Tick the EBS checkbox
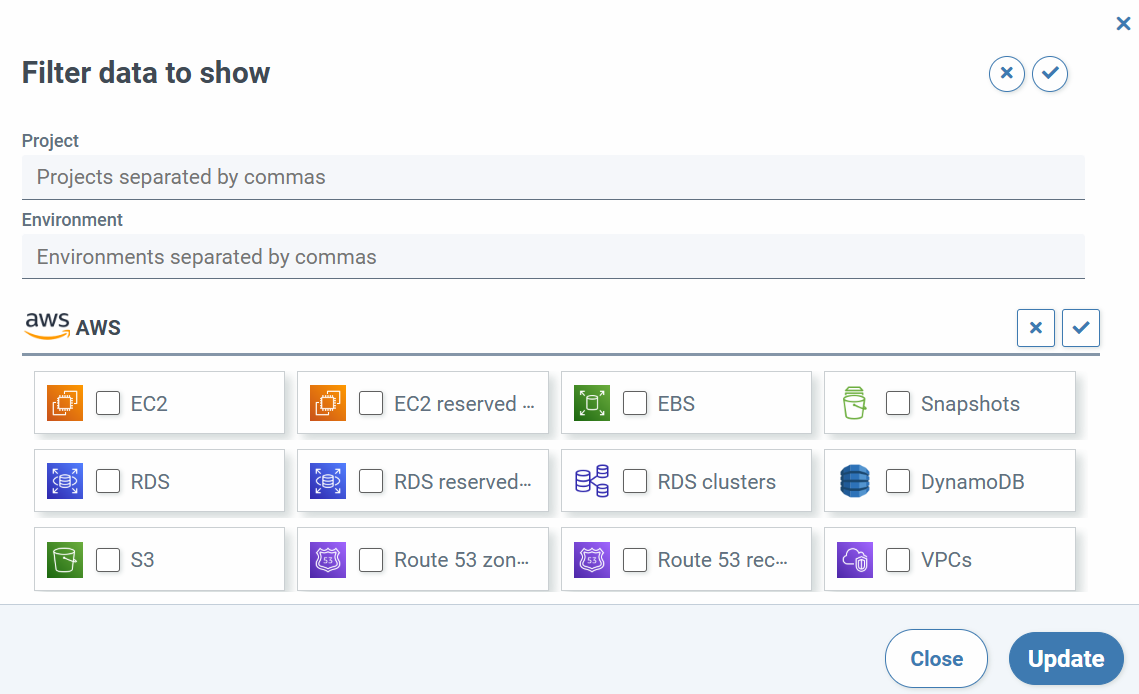The height and width of the screenshot is (694, 1139). [635, 403]
